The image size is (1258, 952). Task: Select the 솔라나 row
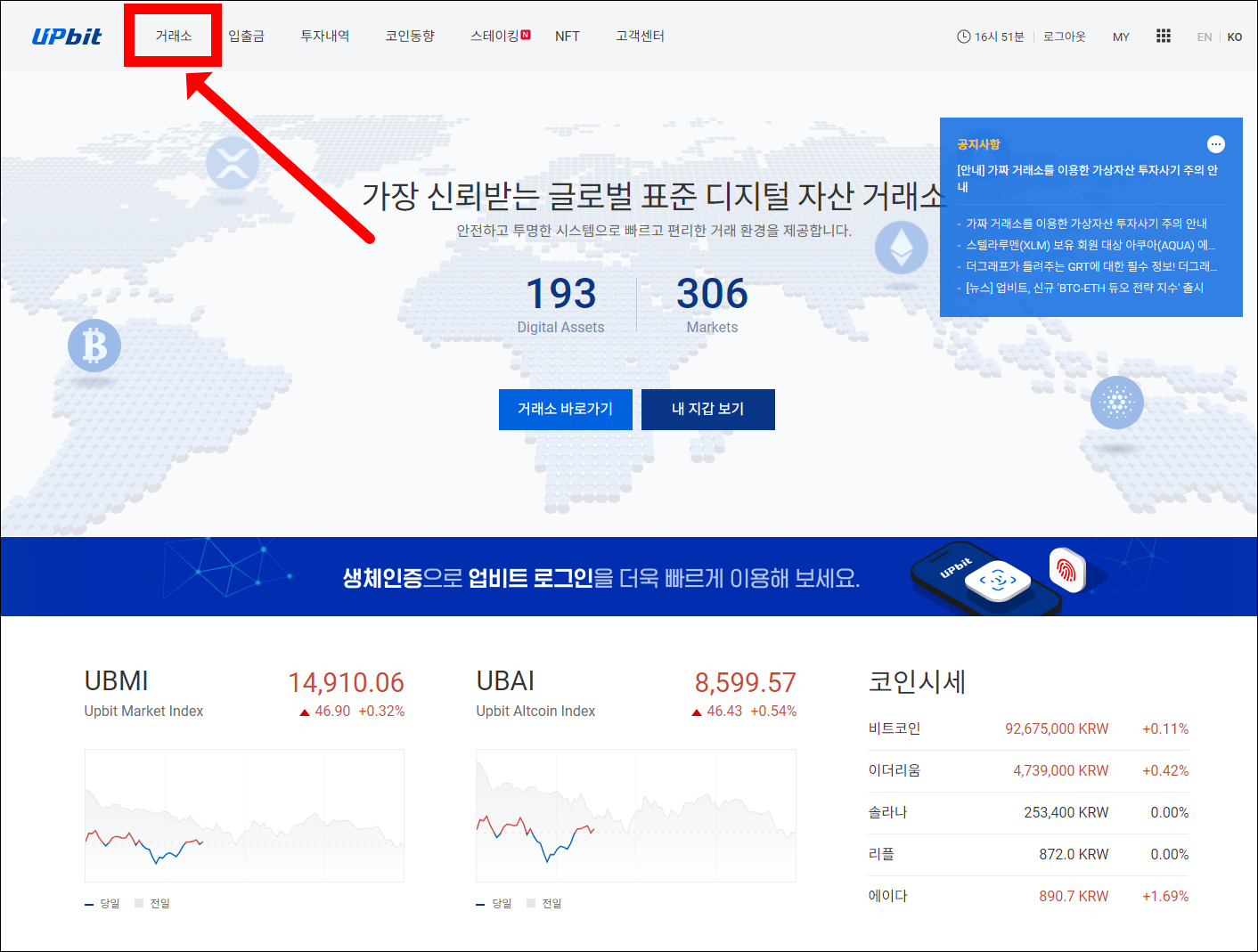coord(1028,813)
